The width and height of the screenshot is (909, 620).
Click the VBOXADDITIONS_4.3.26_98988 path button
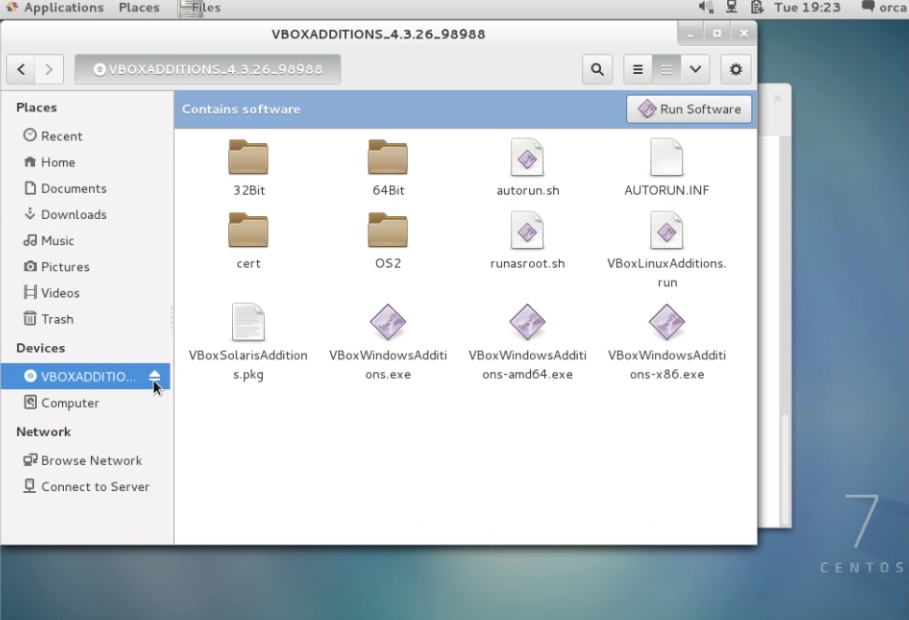click(x=208, y=70)
